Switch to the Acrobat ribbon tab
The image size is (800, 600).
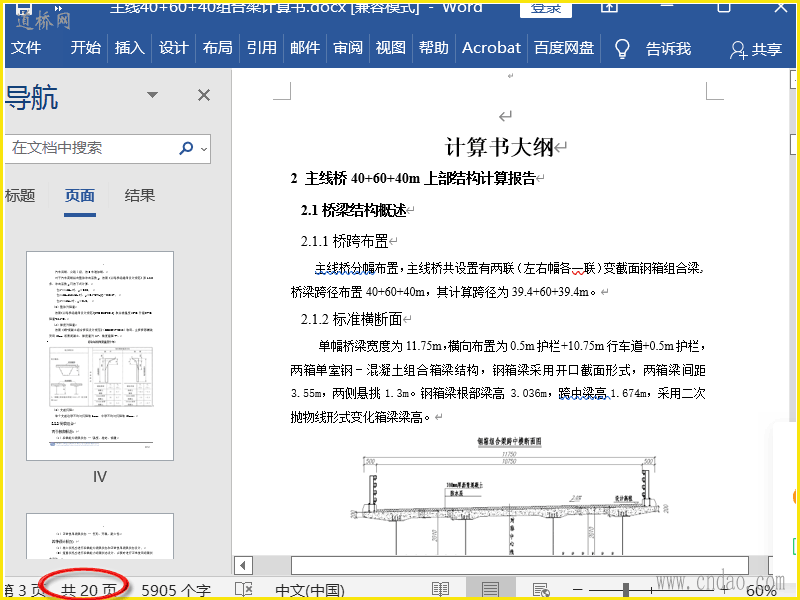(491, 48)
